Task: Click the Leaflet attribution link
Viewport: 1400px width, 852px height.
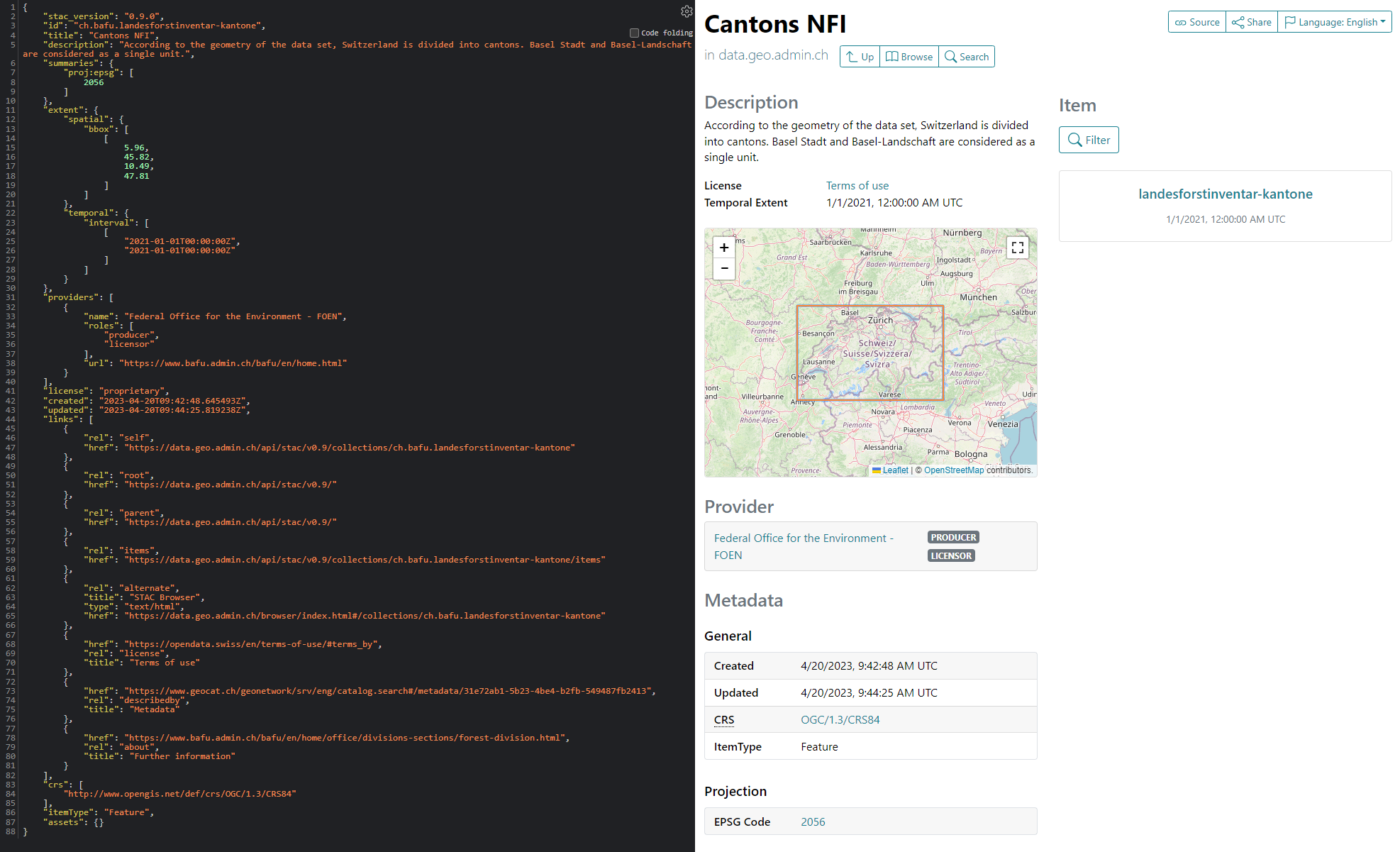Action: 895,470
